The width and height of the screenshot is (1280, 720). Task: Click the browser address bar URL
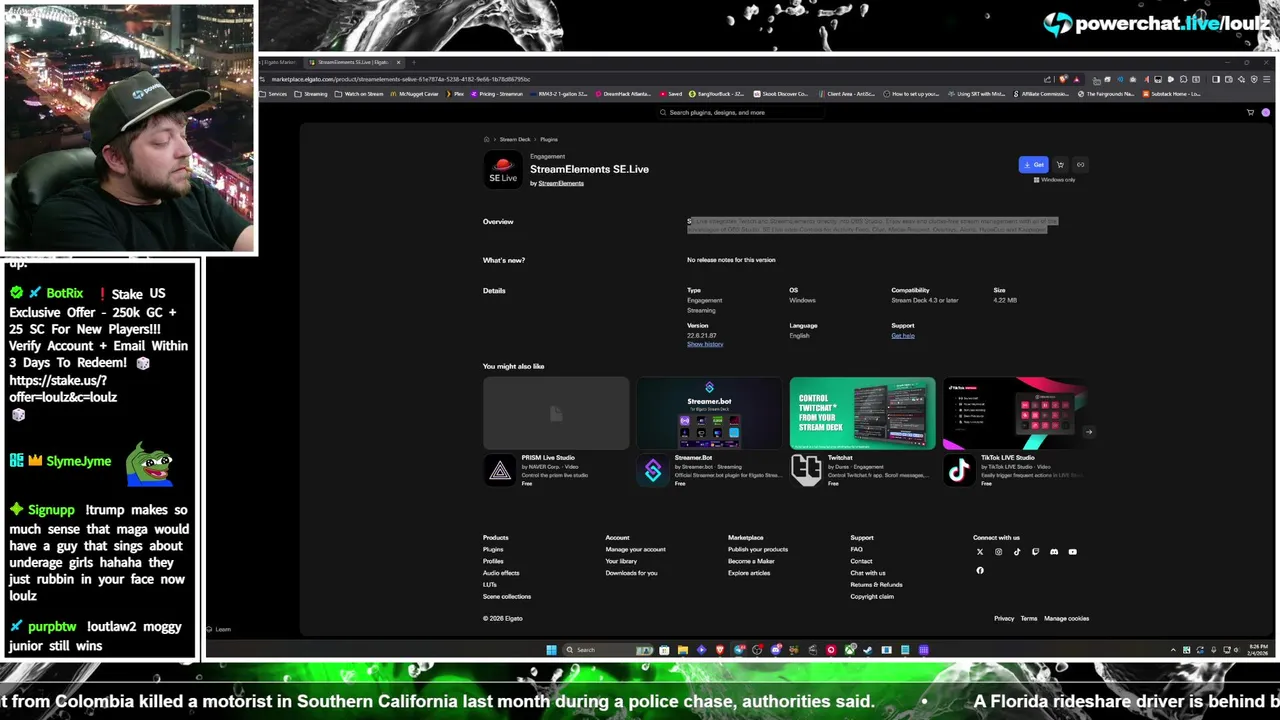402,79
